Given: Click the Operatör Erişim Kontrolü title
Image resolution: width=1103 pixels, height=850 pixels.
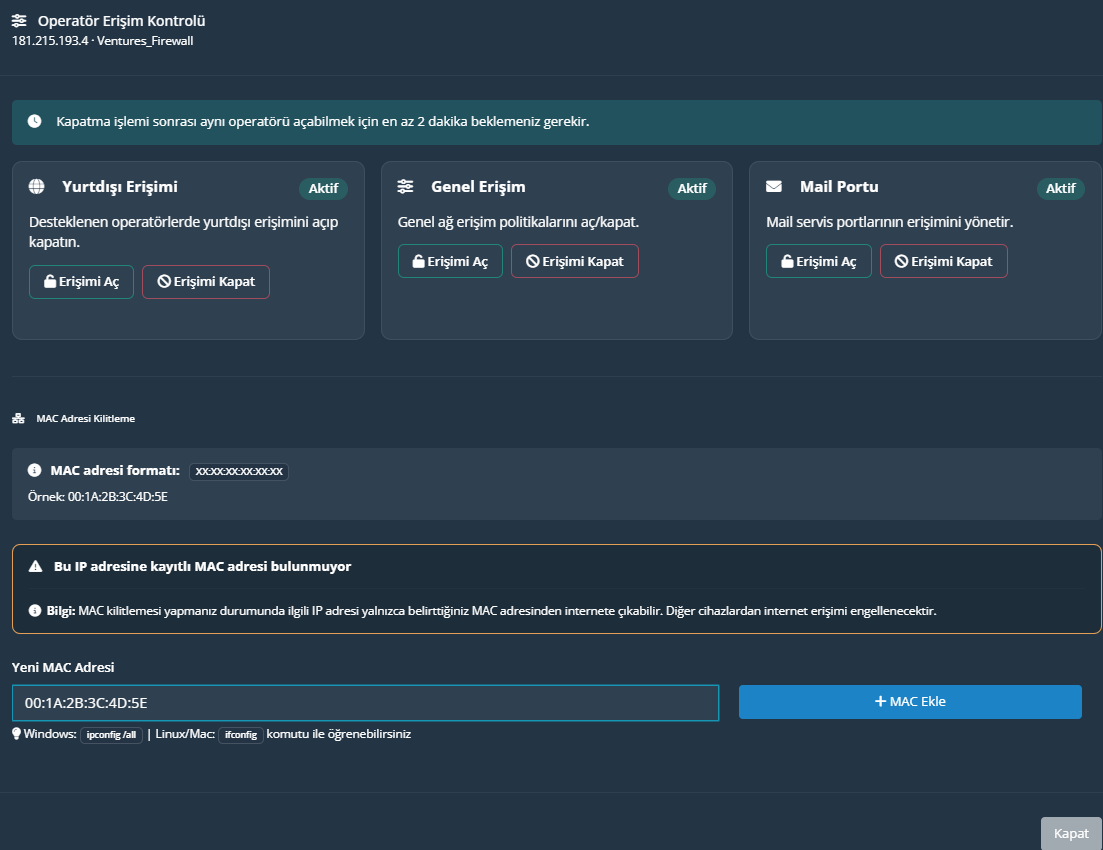Looking at the screenshot, I should 122,21.
